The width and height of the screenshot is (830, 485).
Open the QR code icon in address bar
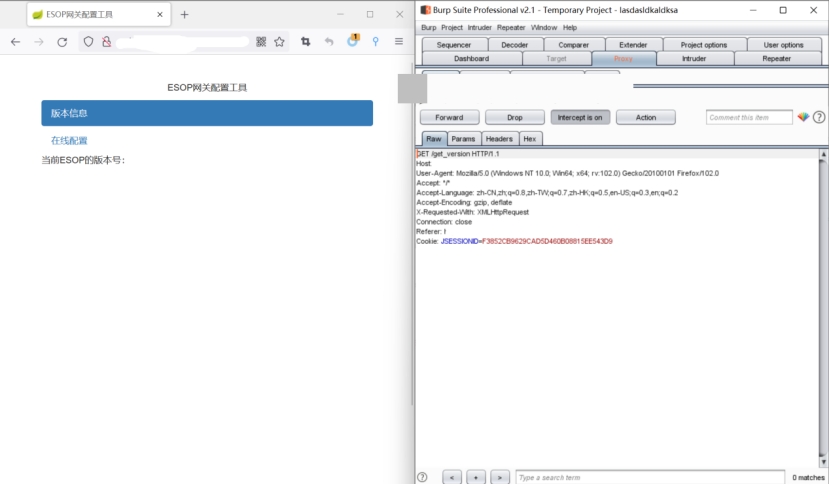coord(261,41)
